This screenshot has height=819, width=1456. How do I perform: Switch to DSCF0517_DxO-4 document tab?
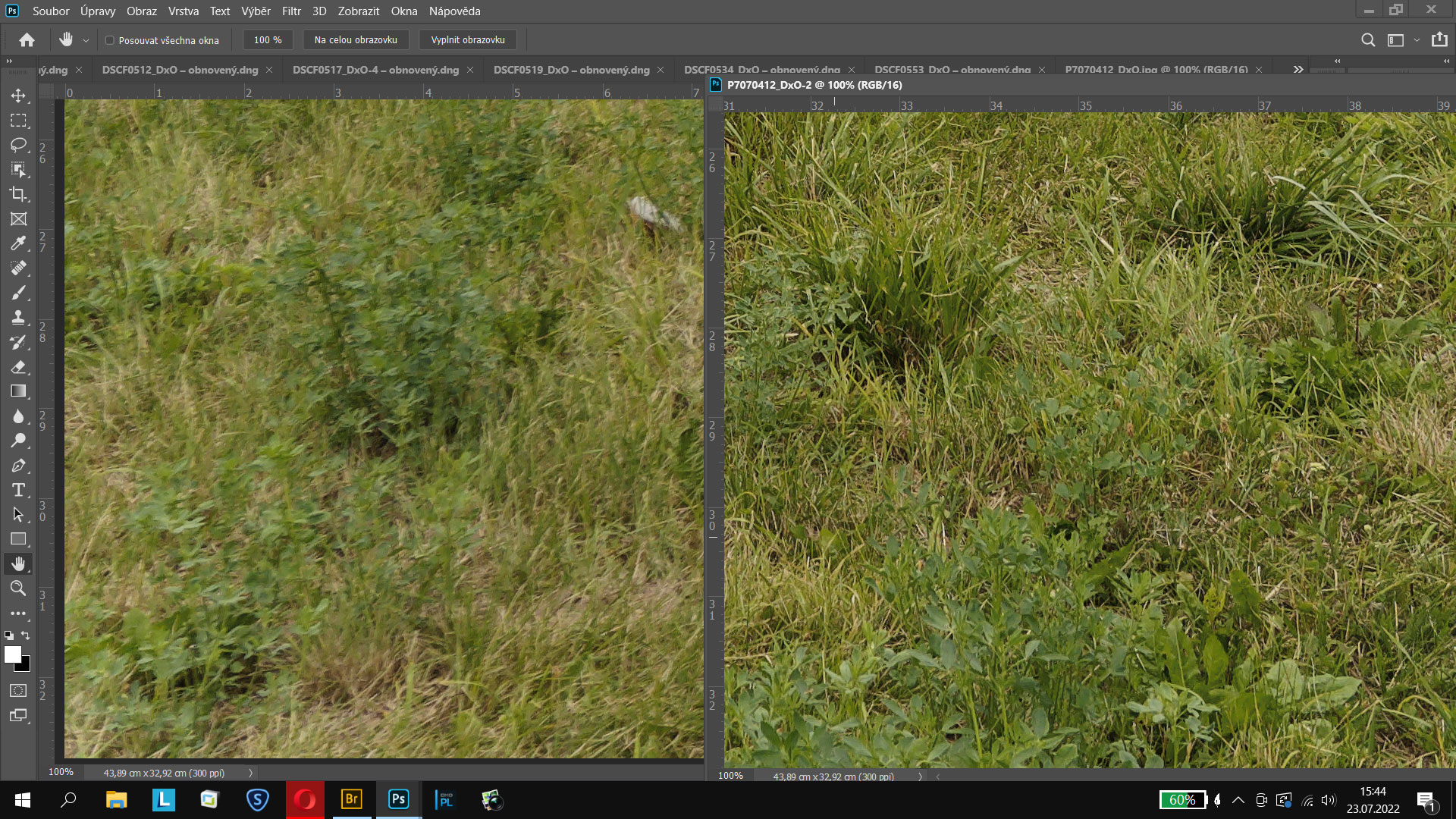pos(375,70)
